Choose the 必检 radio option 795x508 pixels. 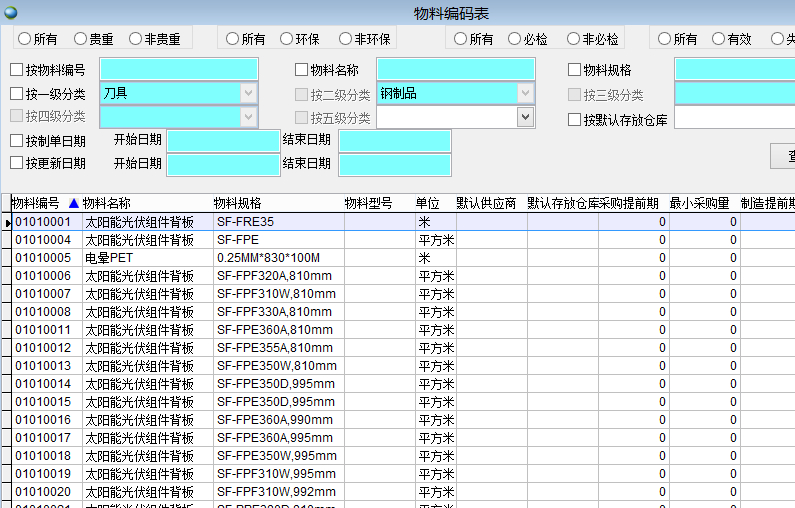pos(515,39)
